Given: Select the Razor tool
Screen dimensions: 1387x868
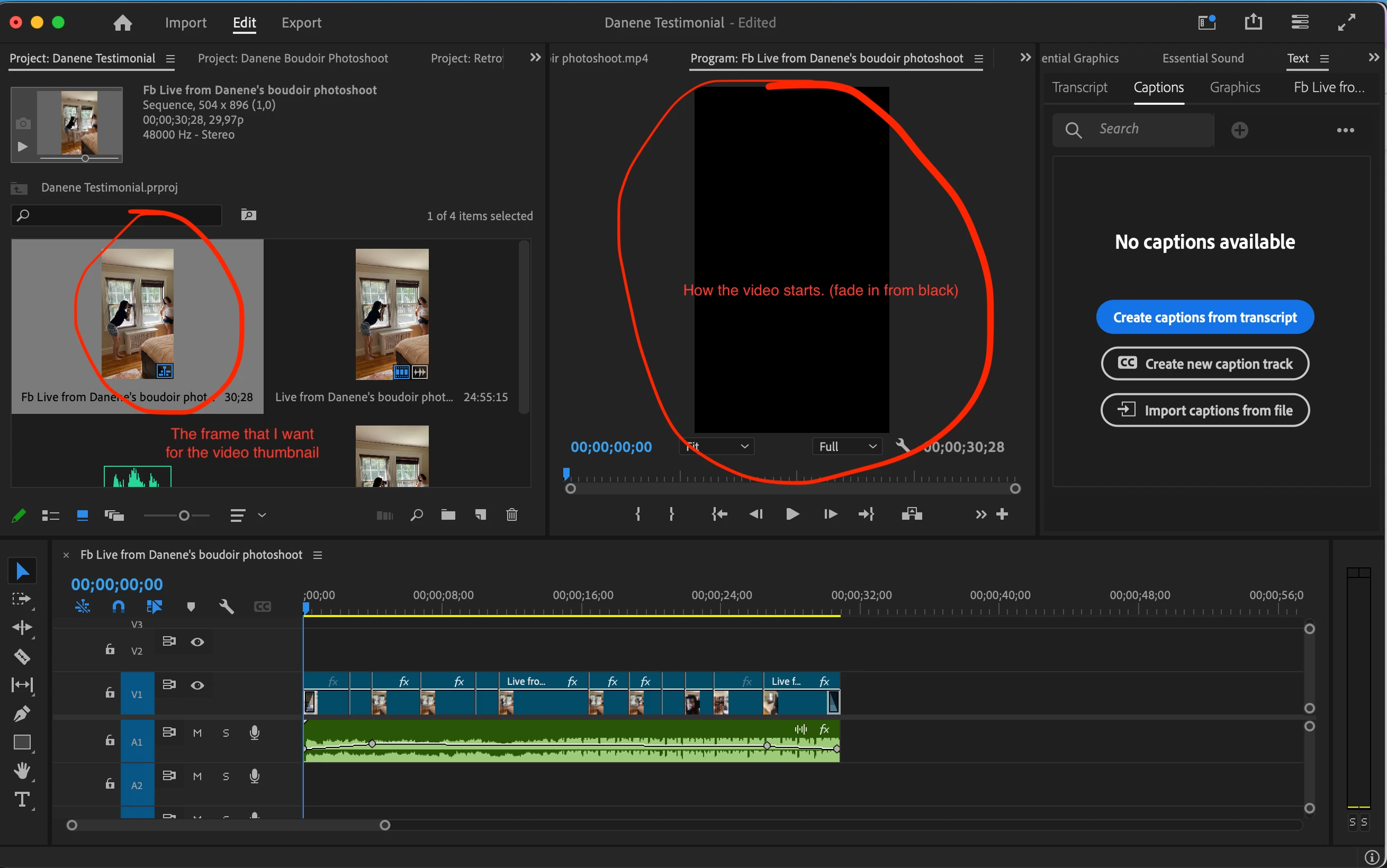Looking at the screenshot, I should (22, 656).
